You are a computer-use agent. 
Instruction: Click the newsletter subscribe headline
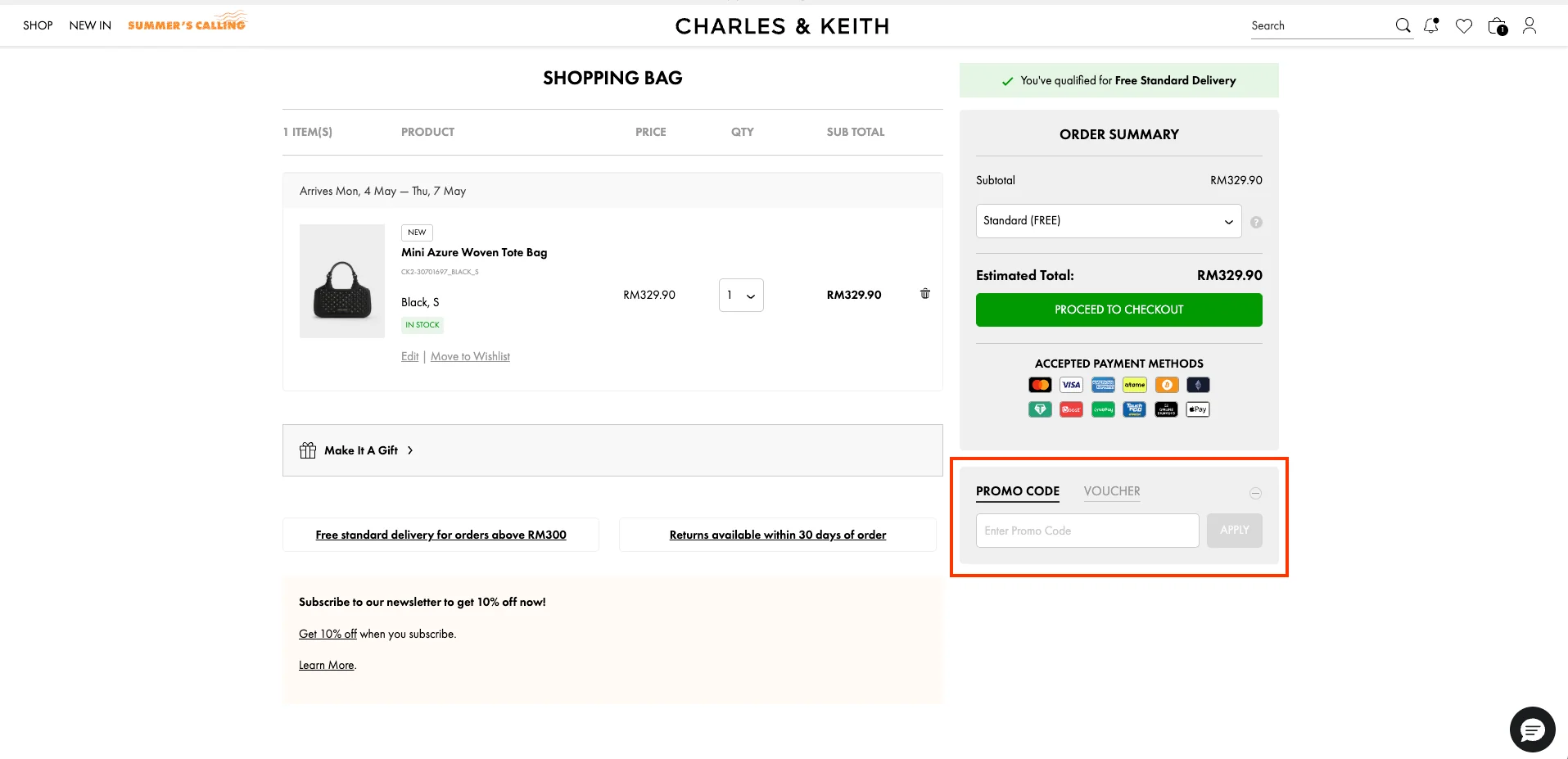point(423,602)
